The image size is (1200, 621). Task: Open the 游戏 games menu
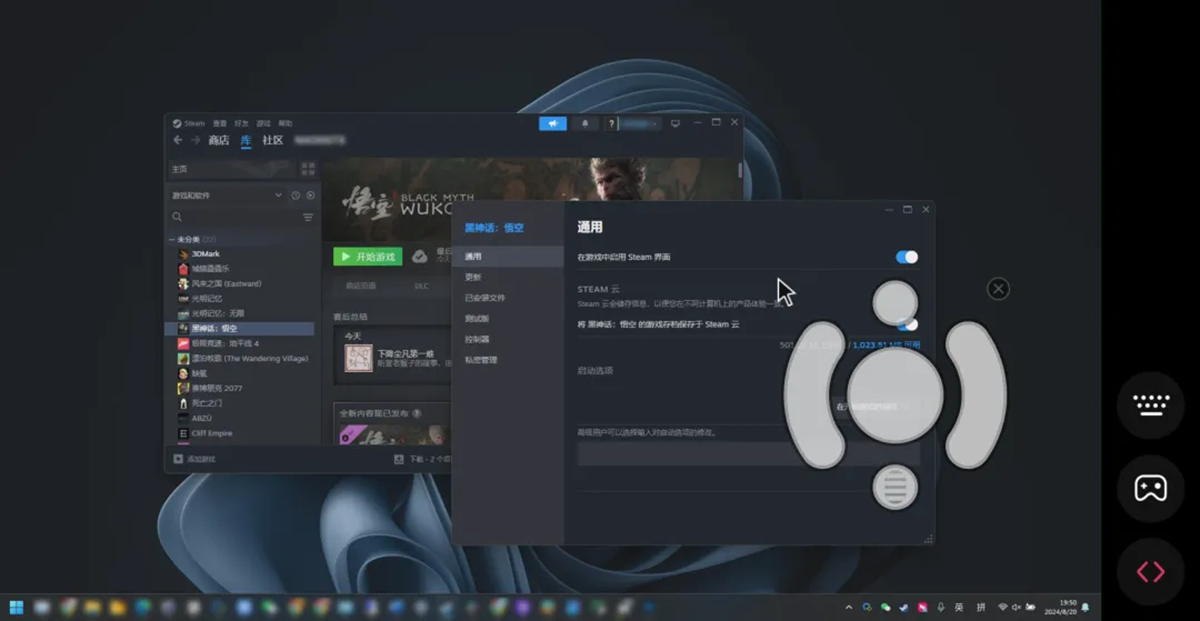pos(263,123)
